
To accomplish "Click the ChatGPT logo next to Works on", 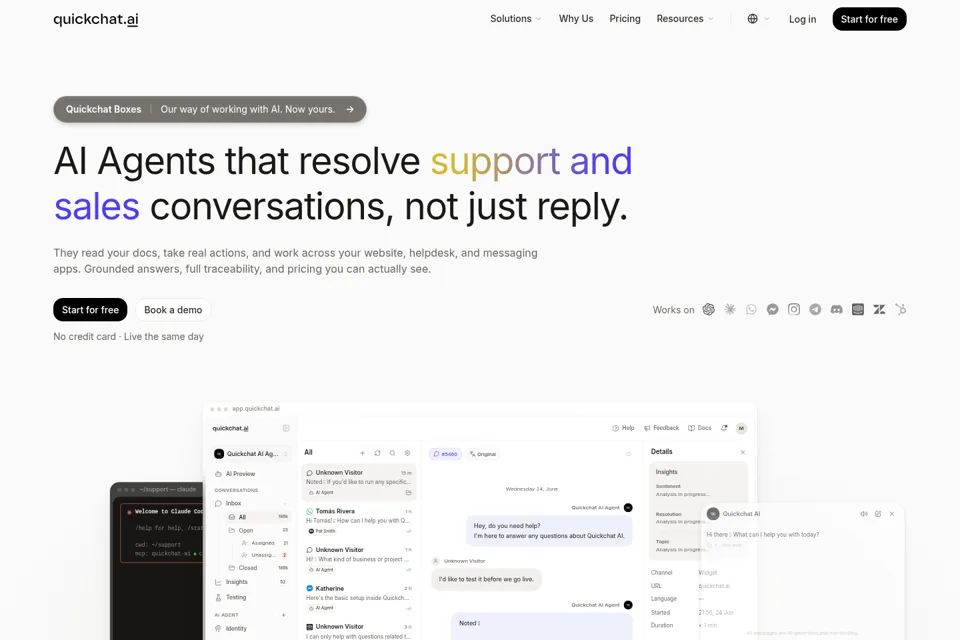I will (x=708, y=309).
